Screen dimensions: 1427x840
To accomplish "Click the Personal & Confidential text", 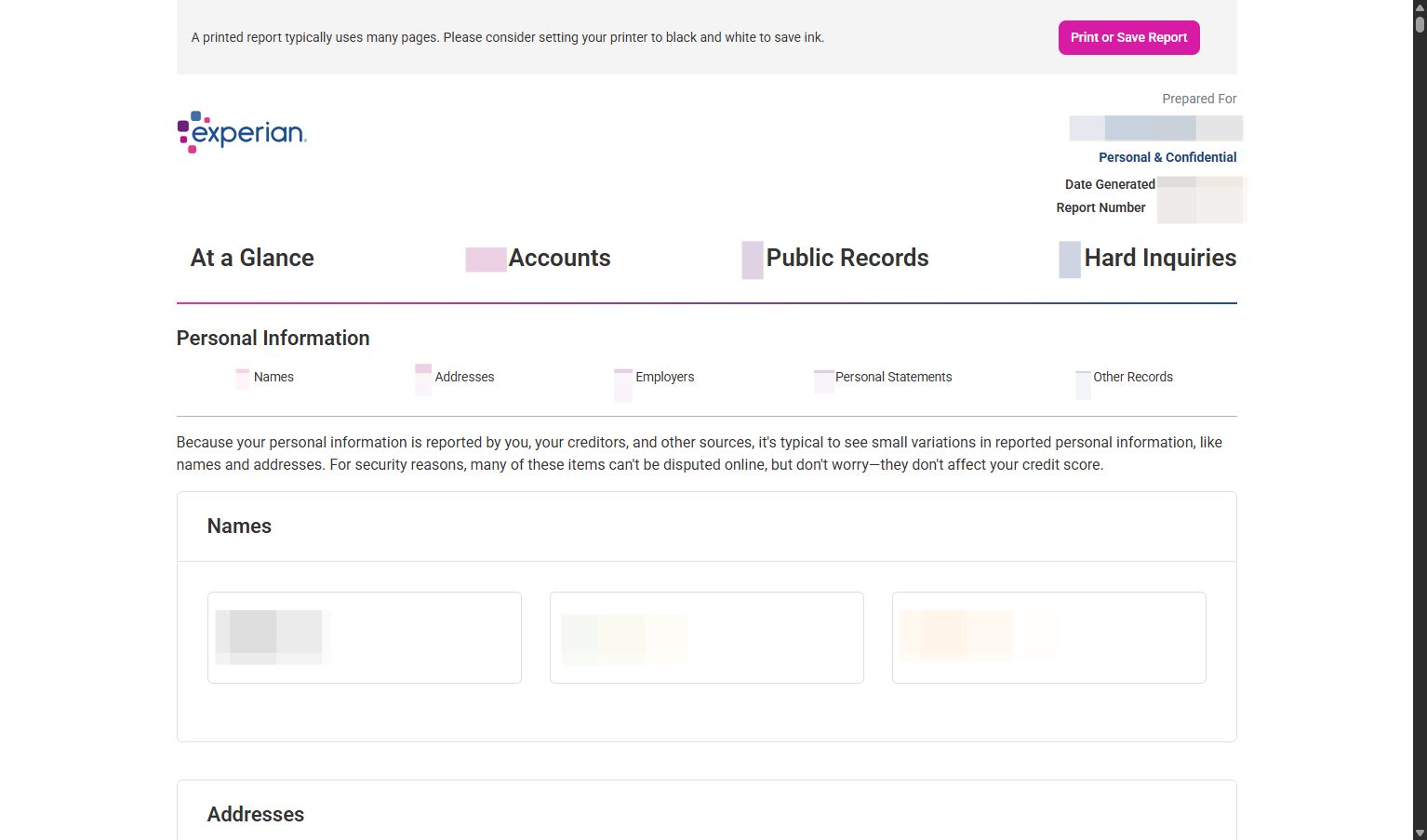I will click(1167, 157).
